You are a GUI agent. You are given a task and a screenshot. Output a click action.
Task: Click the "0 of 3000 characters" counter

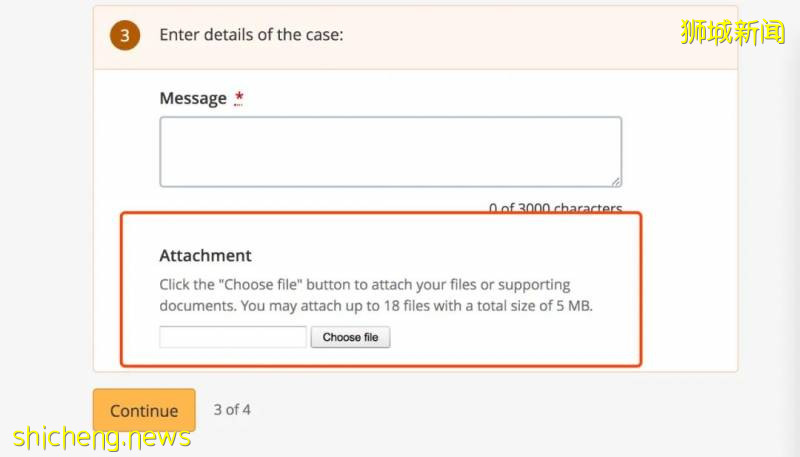tap(555, 208)
